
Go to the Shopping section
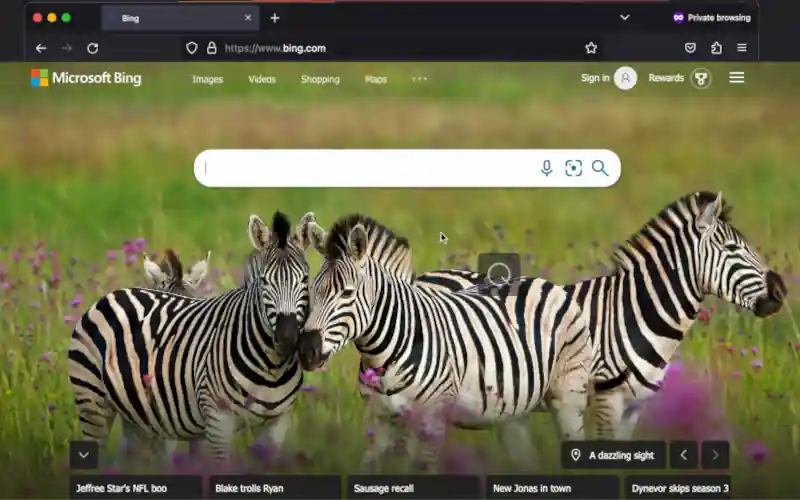(320, 79)
